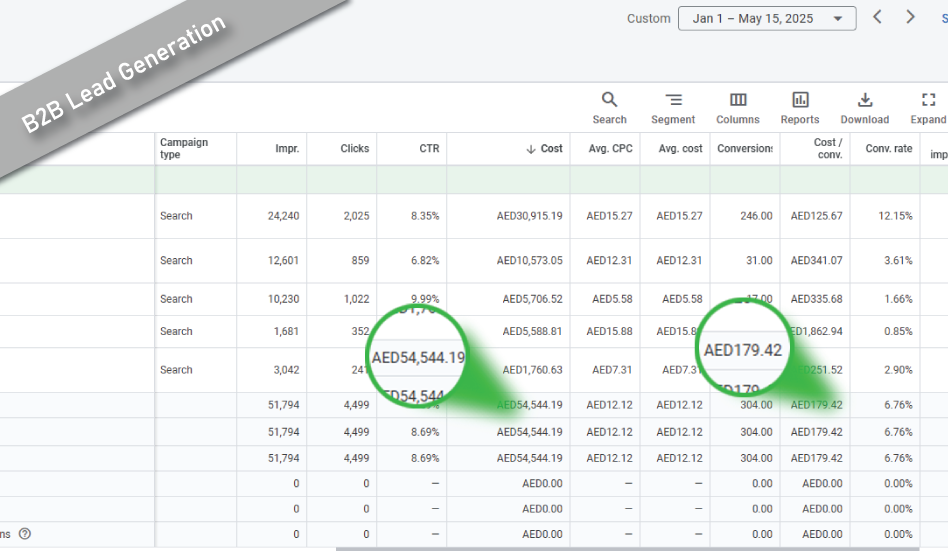Go to next date range arrow
Image resolution: width=948 pixels, height=551 pixels.
pyautogui.click(x=910, y=17)
